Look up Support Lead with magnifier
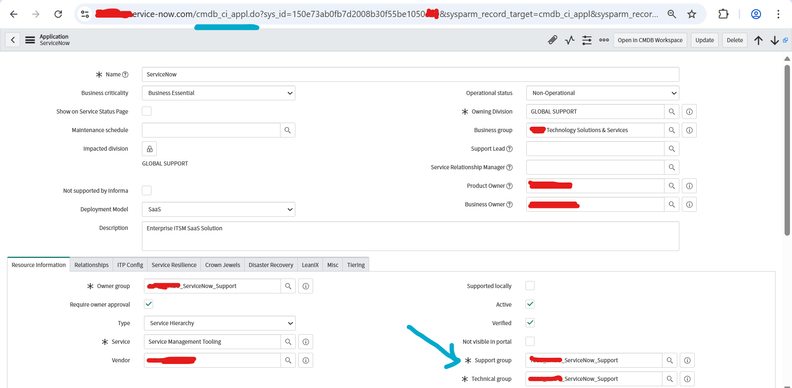This screenshot has width=792, height=388. [672, 149]
